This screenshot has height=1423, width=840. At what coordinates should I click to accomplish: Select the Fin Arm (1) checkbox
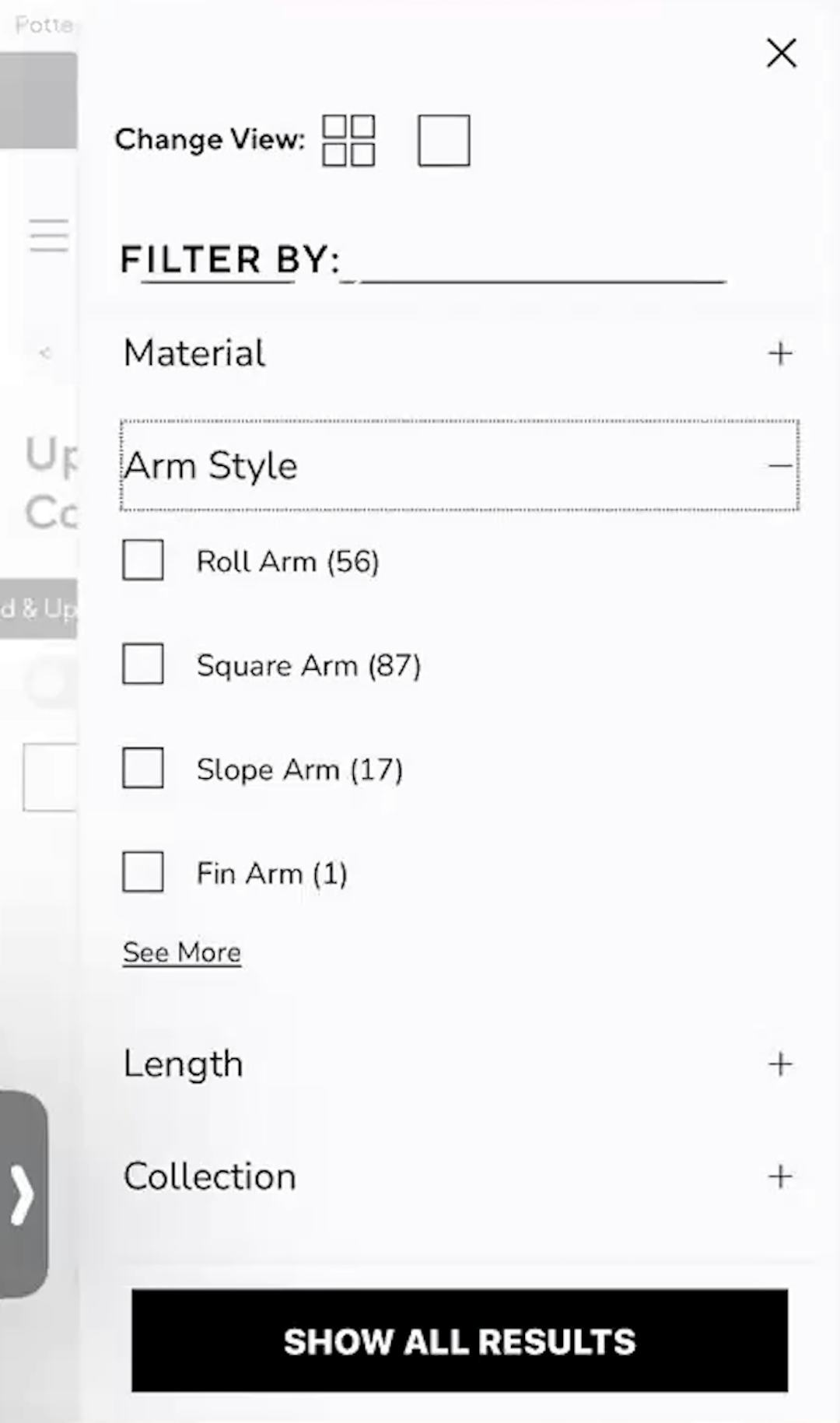tap(142, 871)
